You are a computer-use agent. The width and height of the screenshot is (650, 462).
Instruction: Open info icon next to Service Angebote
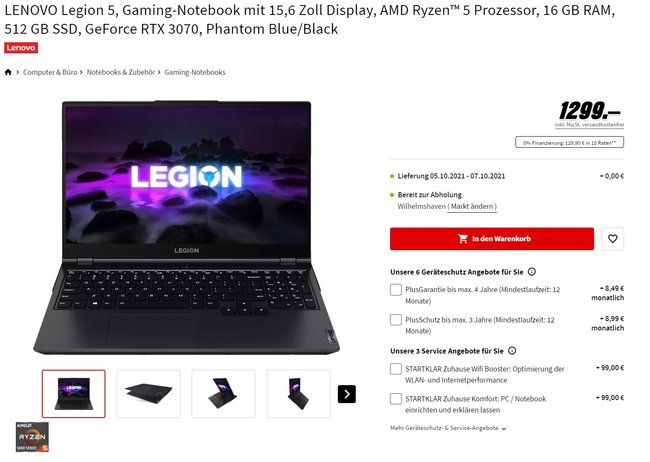pos(512,350)
